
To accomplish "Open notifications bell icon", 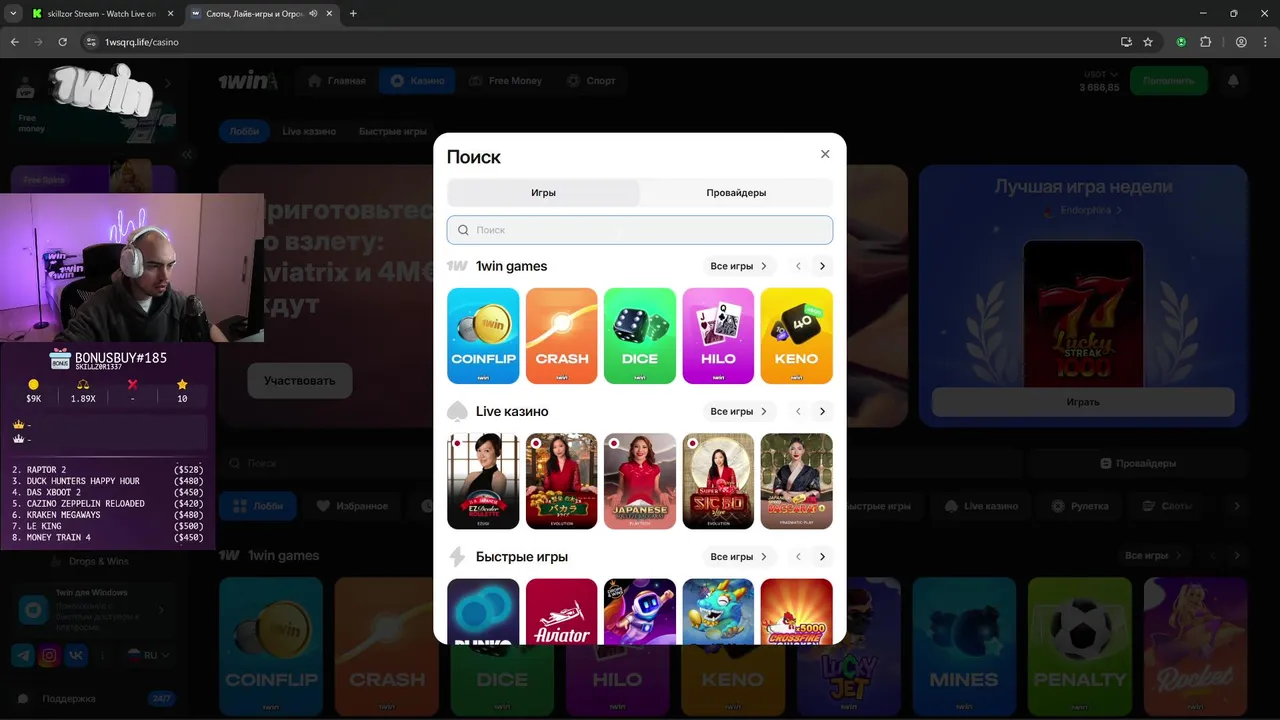I will [x=1233, y=81].
